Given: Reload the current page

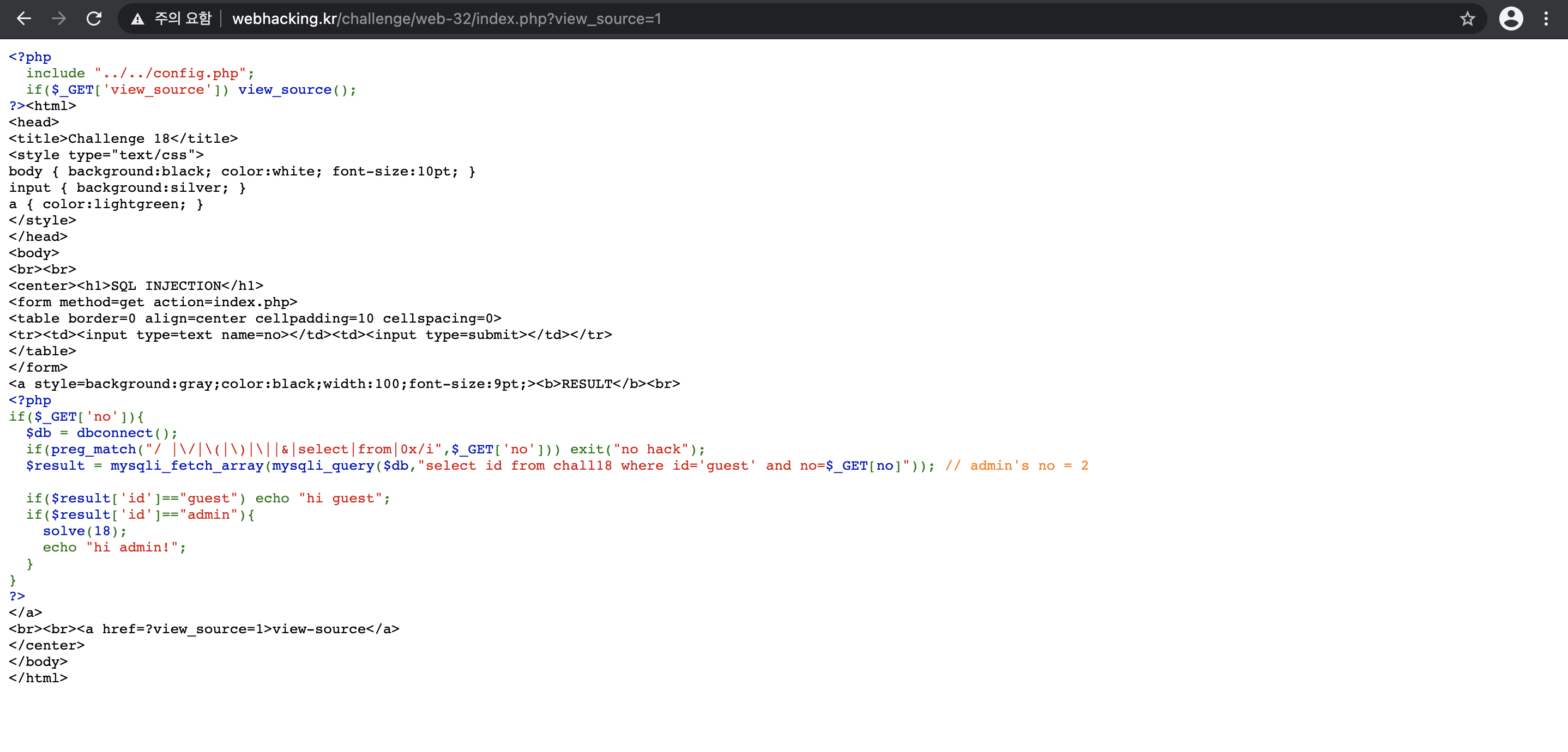Looking at the screenshot, I should [x=94, y=19].
